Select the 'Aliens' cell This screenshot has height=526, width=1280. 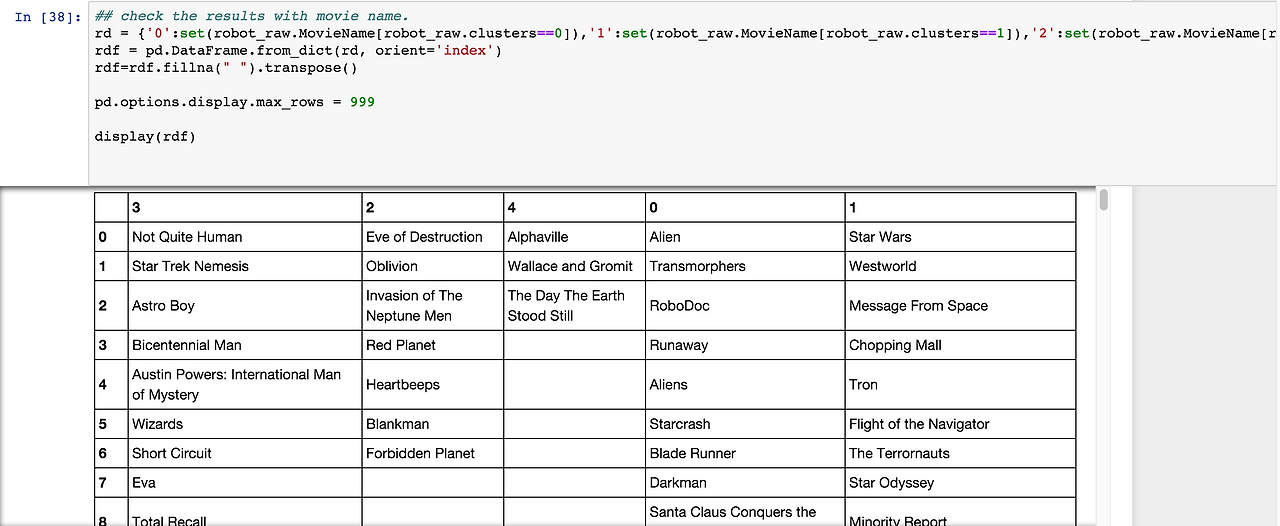click(745, 384)
